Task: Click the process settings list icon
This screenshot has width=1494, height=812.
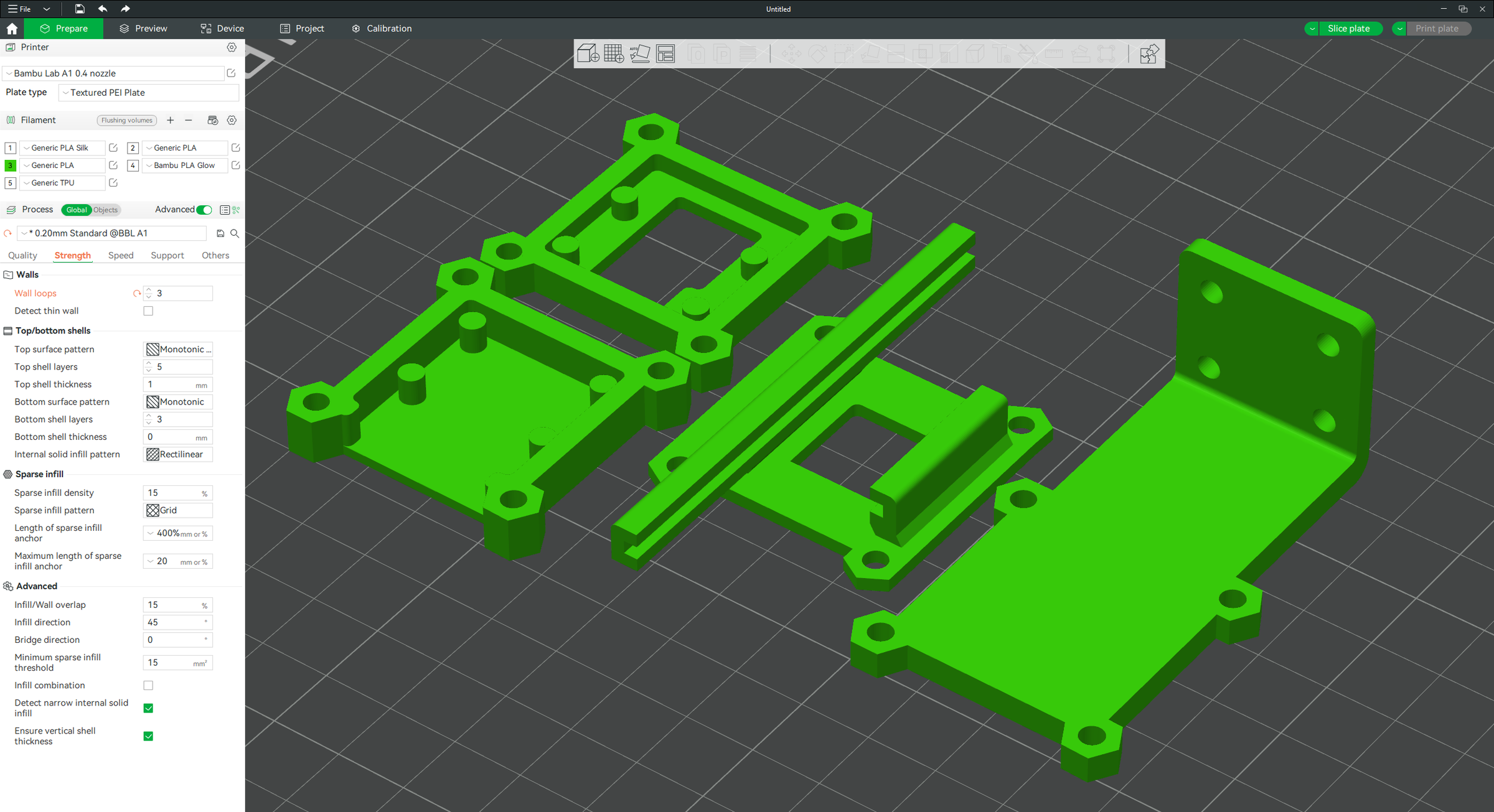Action: pyautogui.click(x=225, y=210)
